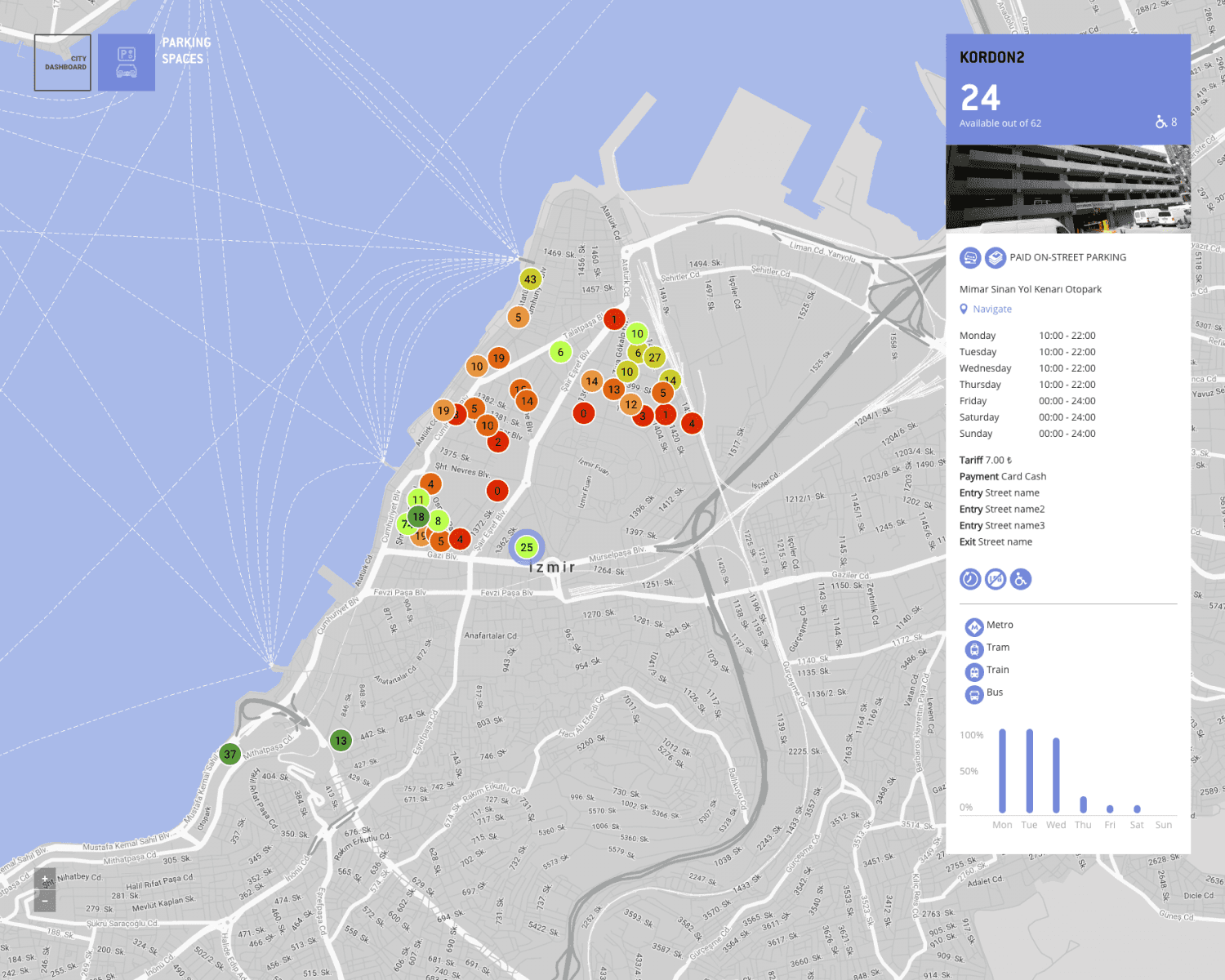1225x980 pixels.
Task: Click the Tue bar in the occupancy chart
Action: tap(1030, 771)
